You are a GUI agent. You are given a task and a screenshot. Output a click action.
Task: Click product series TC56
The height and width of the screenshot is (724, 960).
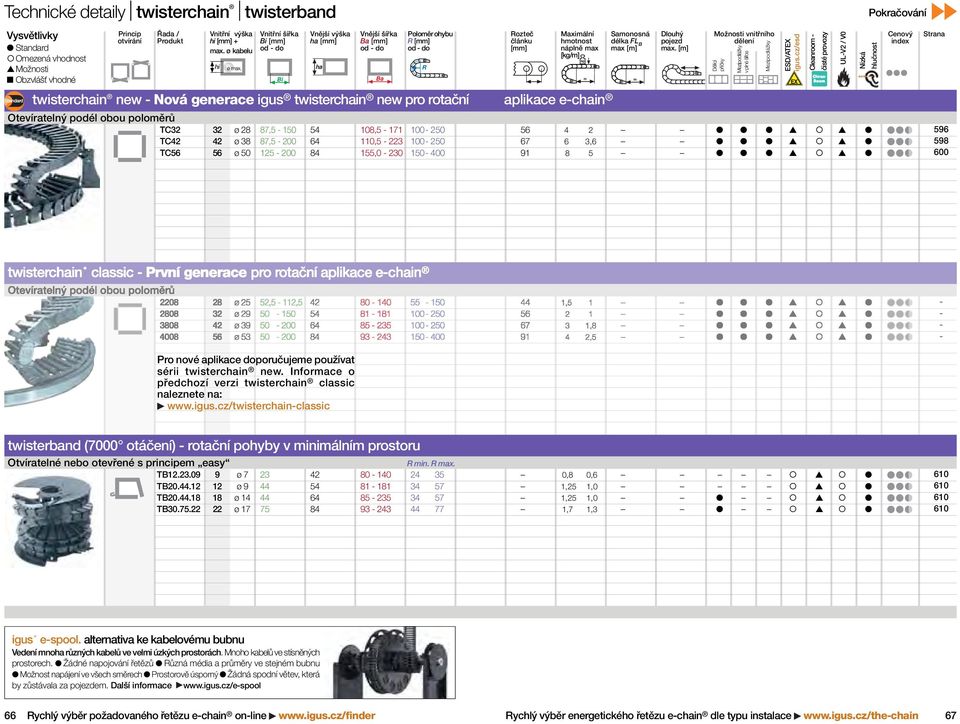[x=170, y=153]
